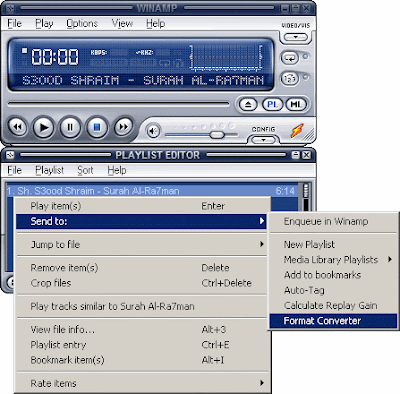The image size is (400, 394).
Task: Close the Winamp main window
Action: (306, 8)
